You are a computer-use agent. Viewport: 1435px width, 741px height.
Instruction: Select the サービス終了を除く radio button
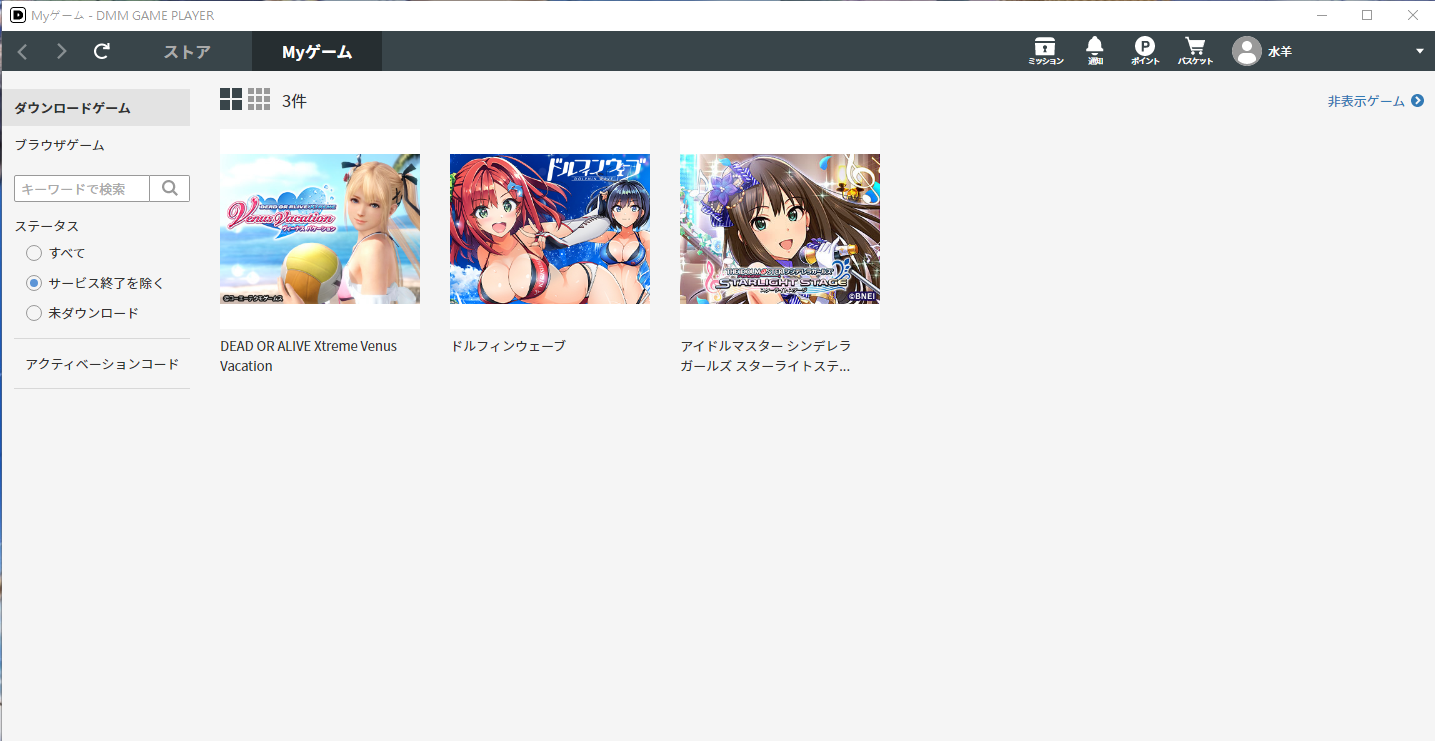click(x=34, y=283)
